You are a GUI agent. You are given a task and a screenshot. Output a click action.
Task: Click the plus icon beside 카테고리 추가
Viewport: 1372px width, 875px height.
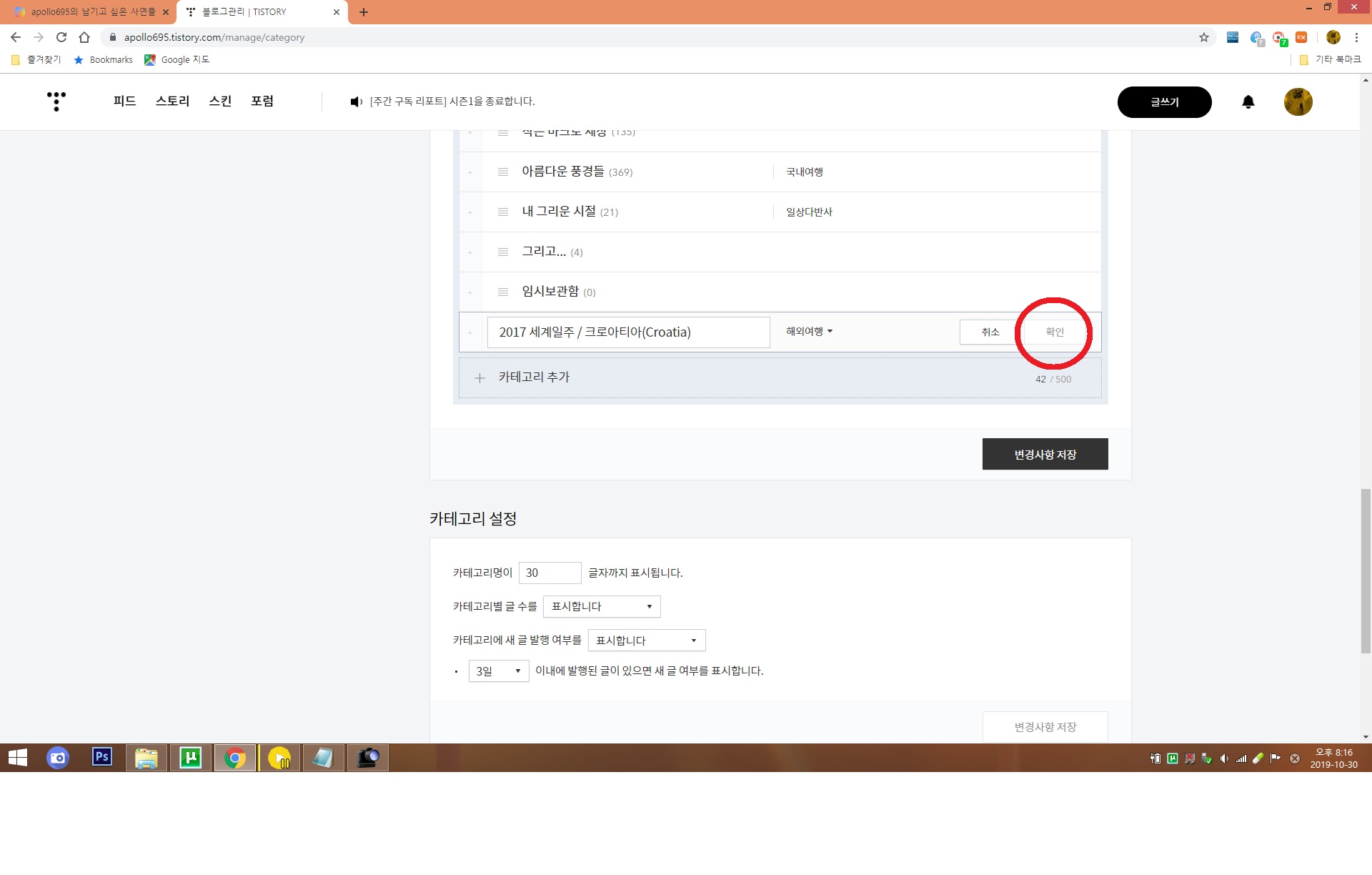pos(479,377)
